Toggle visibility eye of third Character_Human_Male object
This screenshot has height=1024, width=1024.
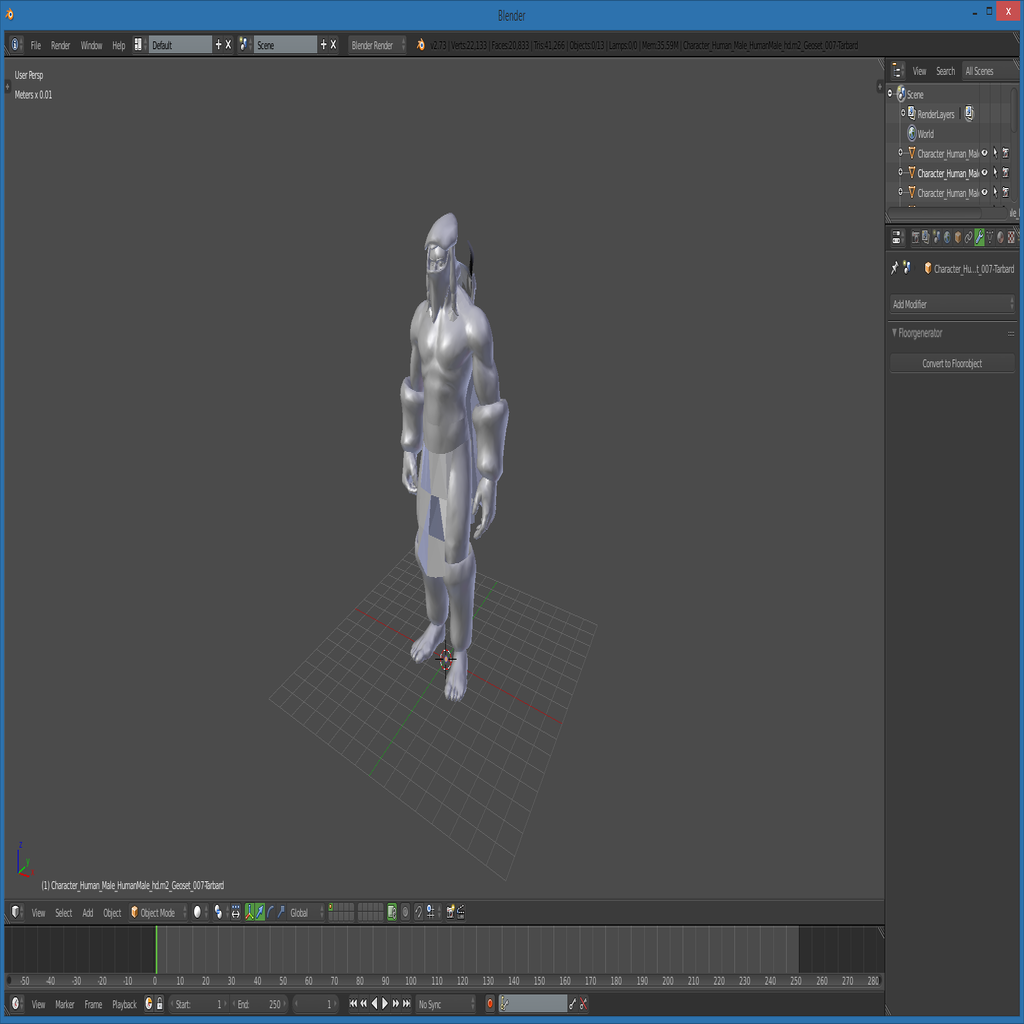coord(984,192)
